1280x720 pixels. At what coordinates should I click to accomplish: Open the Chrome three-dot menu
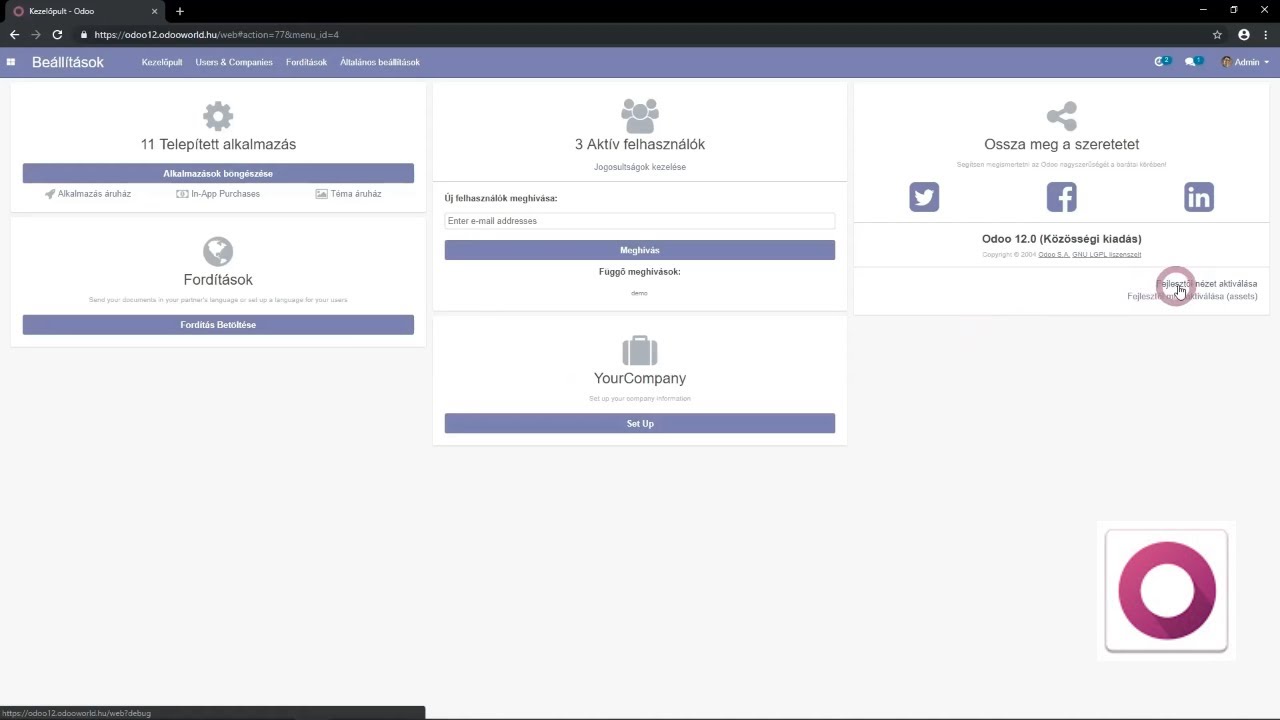(x=1265, y=34)
